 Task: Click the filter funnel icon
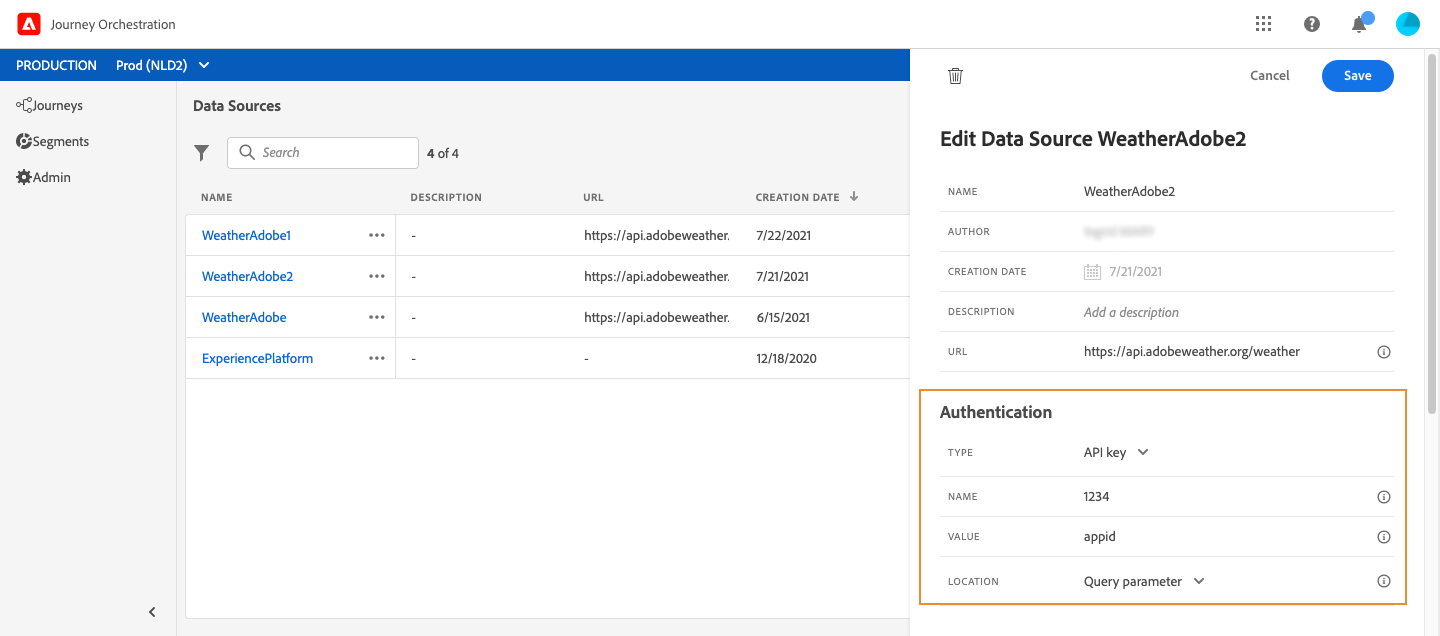[x=202, y=153]
